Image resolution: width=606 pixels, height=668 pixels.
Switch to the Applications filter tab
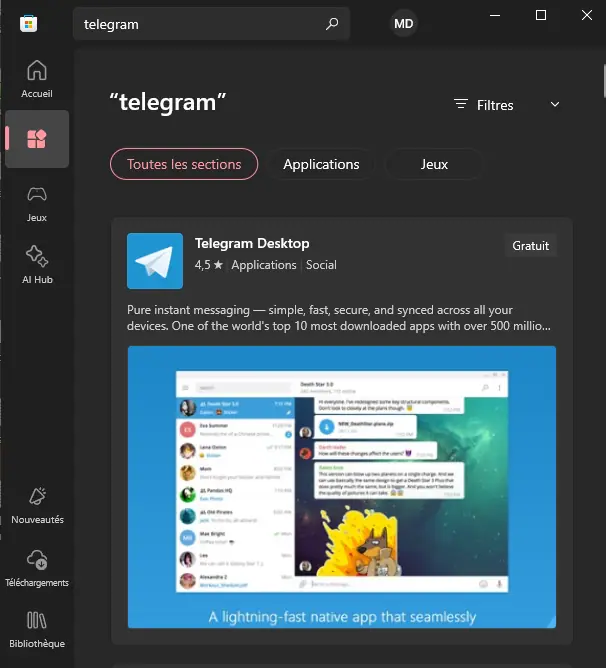[321, 164]
